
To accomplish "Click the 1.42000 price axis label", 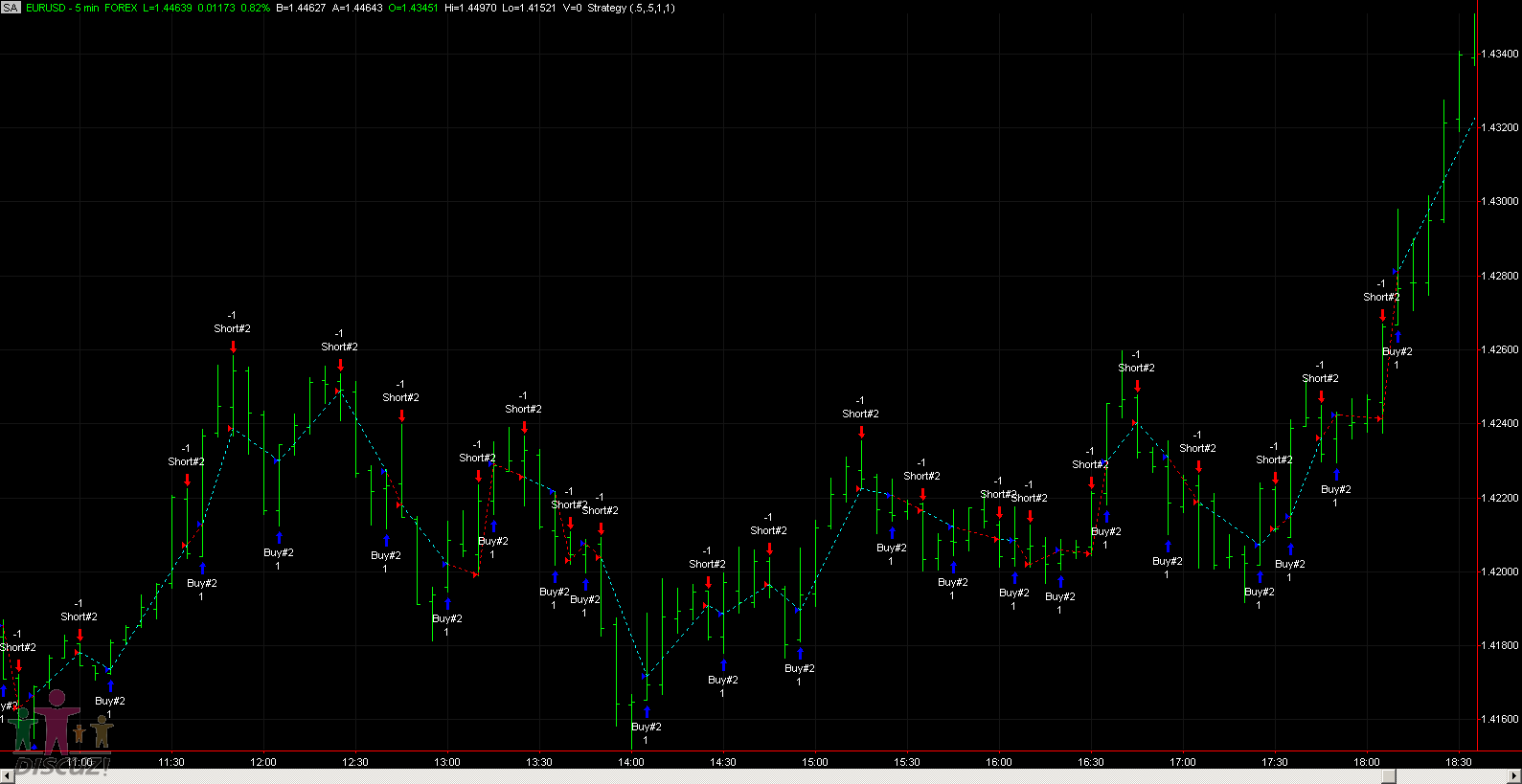I will click(1500, 571).
